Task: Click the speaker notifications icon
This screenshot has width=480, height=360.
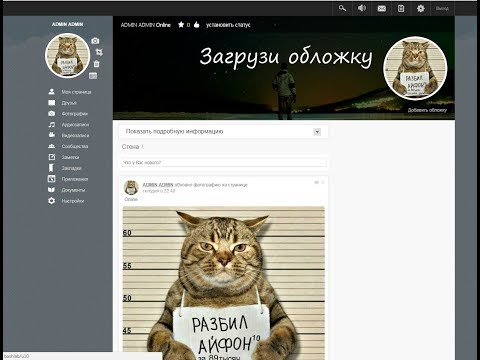Action: (362, 8)
